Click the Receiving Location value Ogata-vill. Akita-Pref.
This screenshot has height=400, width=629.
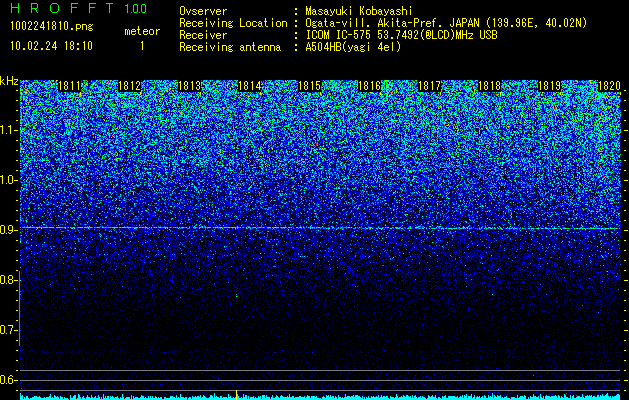(x=374, y=23)
